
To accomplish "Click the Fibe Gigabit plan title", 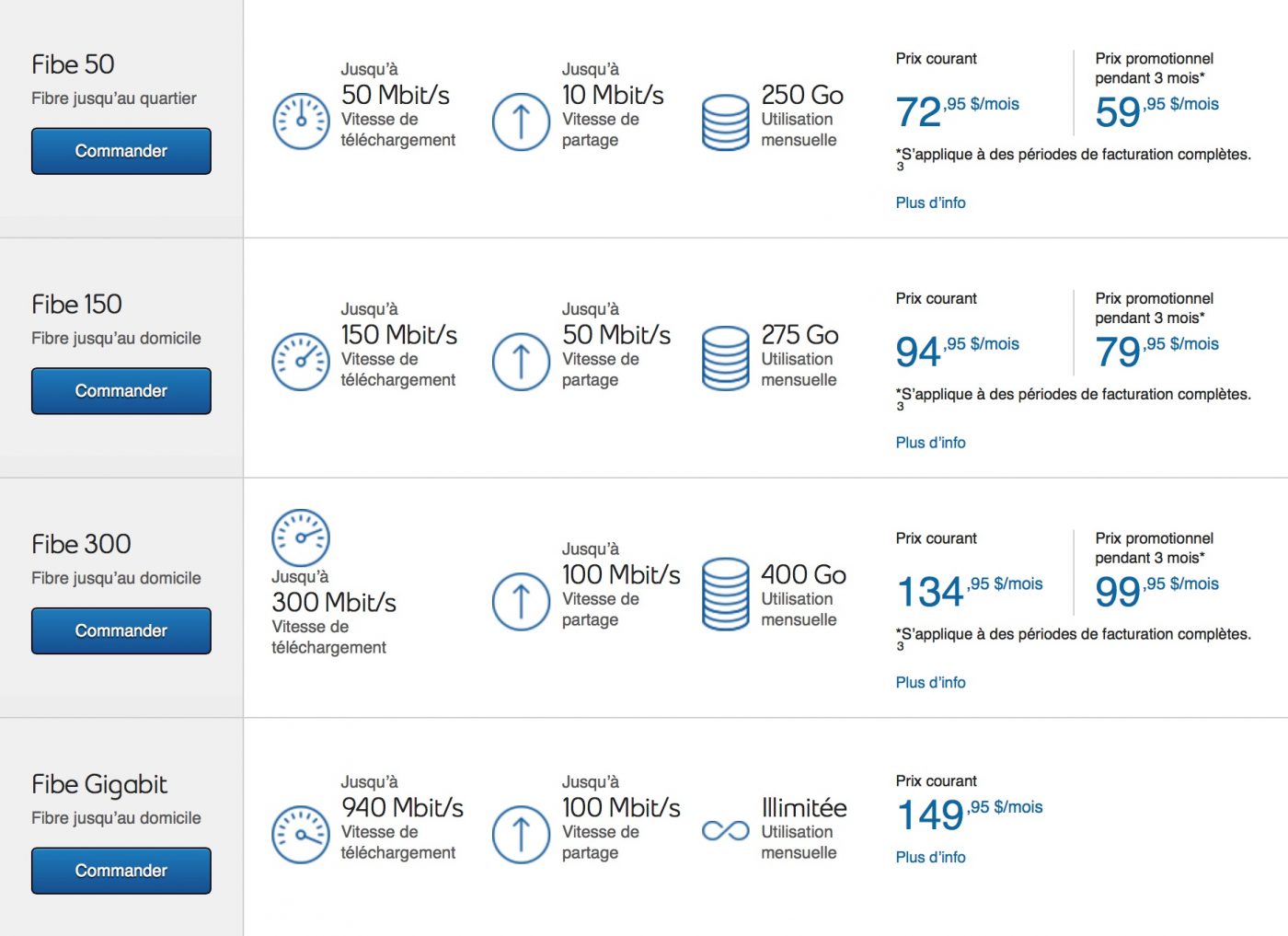I will (99, 784).
